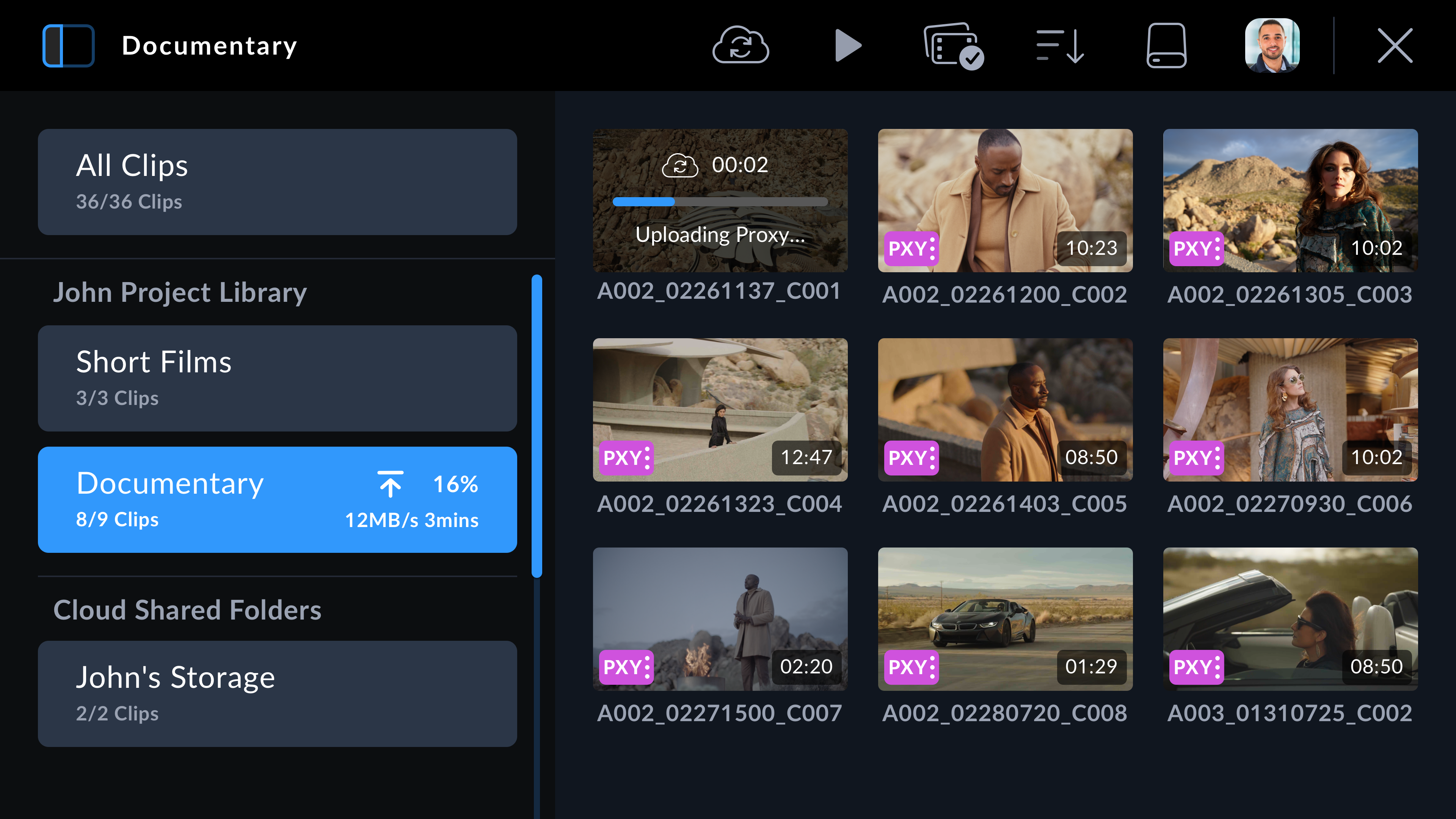
Task: Open the sort order dropdown
Action: (x=1061, y=46)
